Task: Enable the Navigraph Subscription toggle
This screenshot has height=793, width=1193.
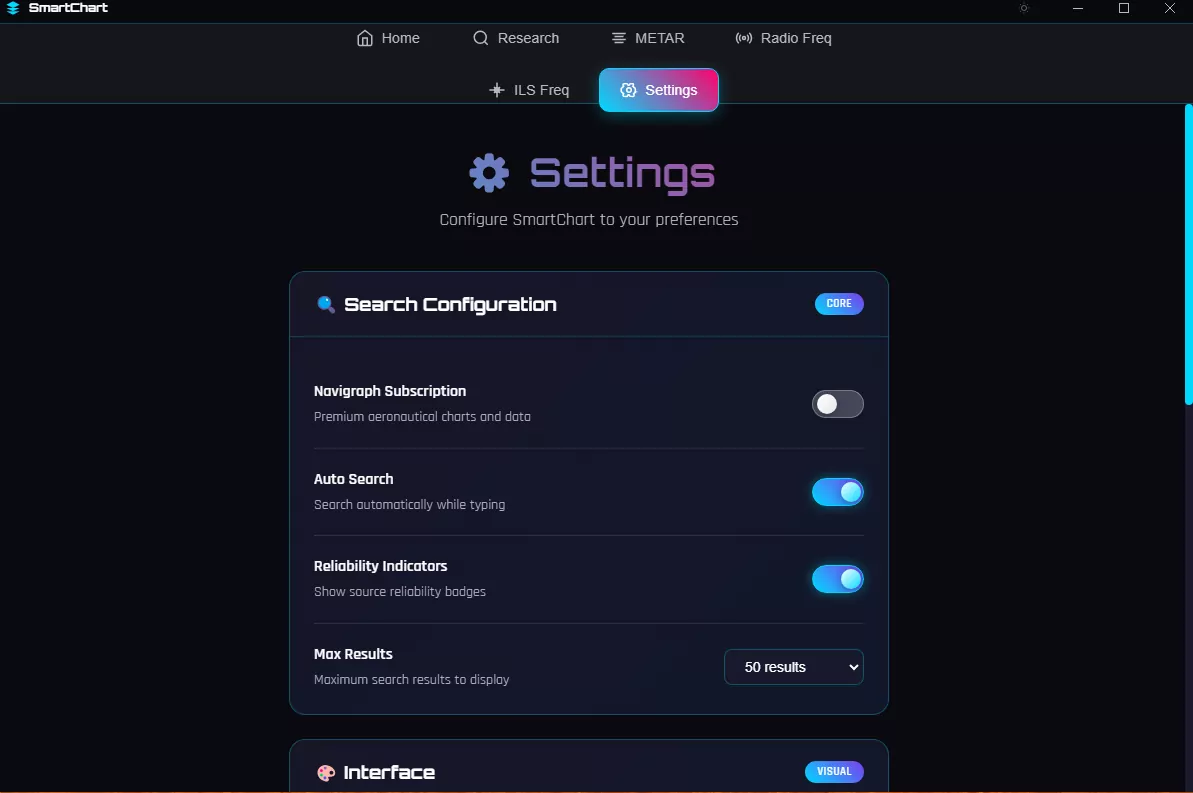Action: 837,404
